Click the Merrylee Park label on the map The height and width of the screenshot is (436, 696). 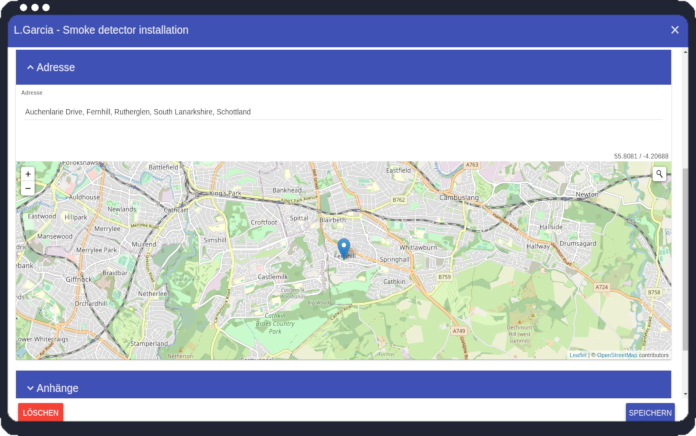96,250
